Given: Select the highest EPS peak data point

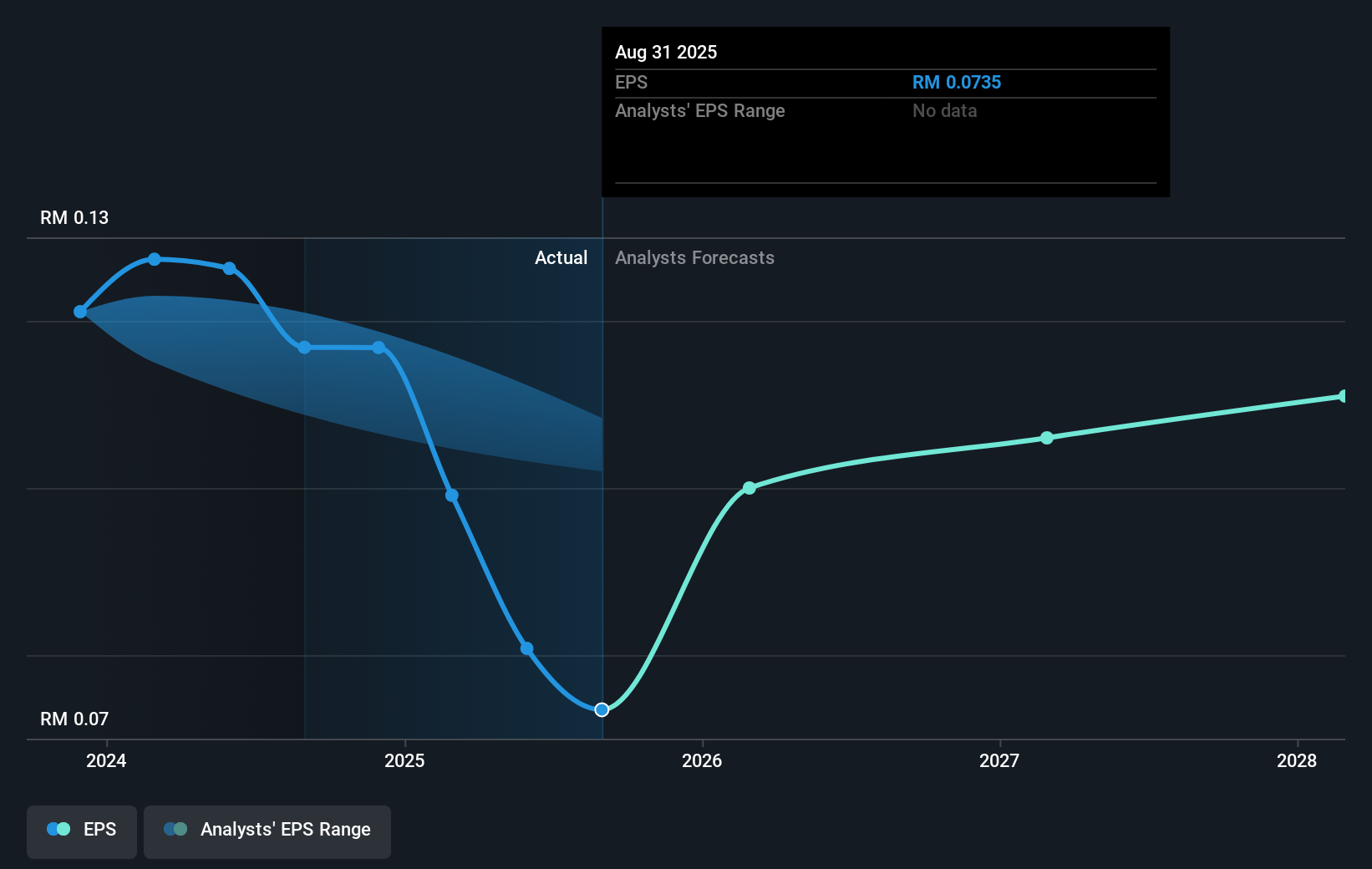Looking at the screenshot, I should [155, 259].
